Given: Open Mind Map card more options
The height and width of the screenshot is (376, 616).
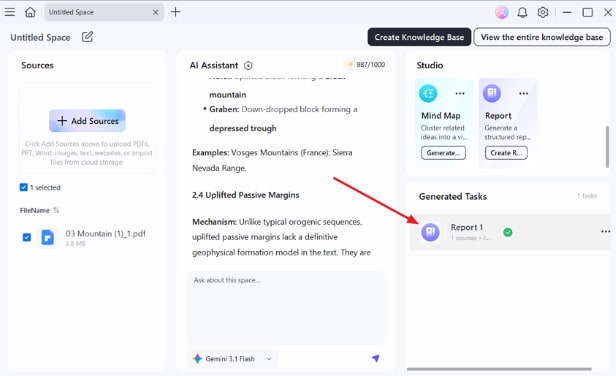Looking at the screenshot, I should (x=460, y=94).
